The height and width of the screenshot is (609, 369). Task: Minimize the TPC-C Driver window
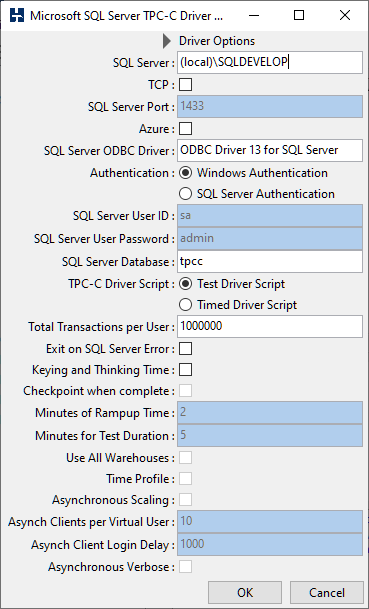coord(254,16)
